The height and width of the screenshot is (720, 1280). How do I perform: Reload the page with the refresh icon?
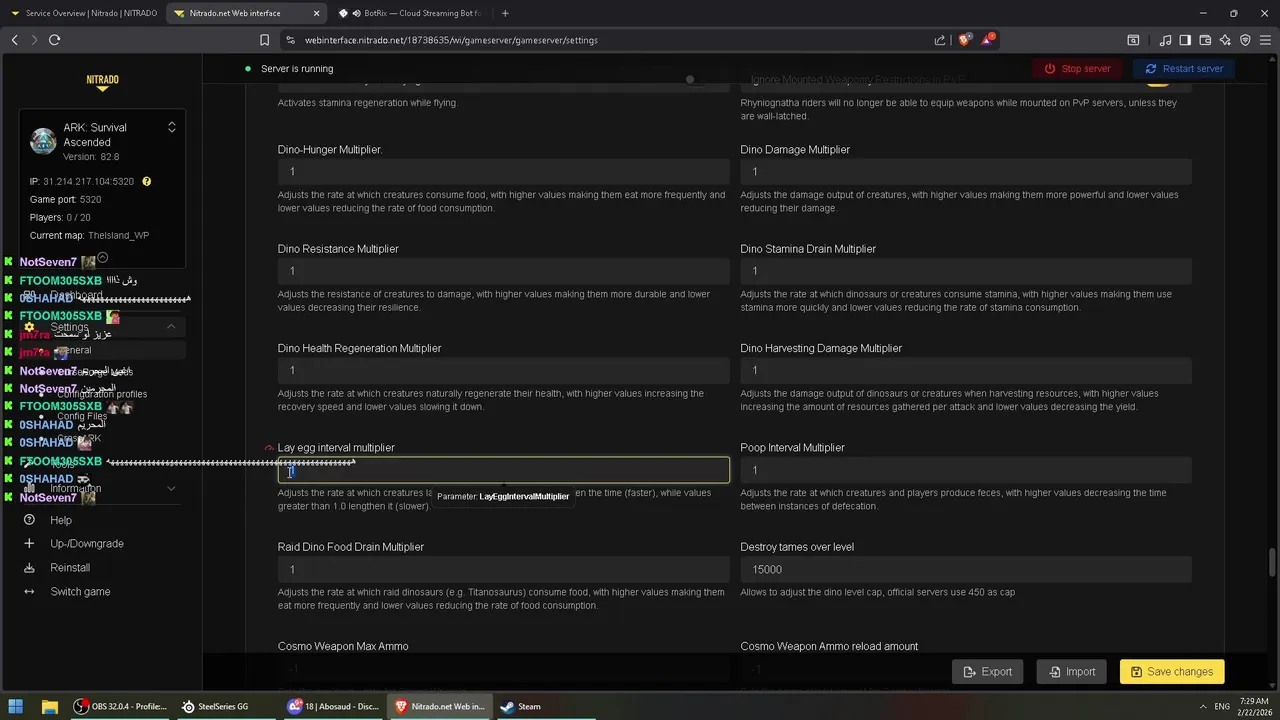point(54,40)
